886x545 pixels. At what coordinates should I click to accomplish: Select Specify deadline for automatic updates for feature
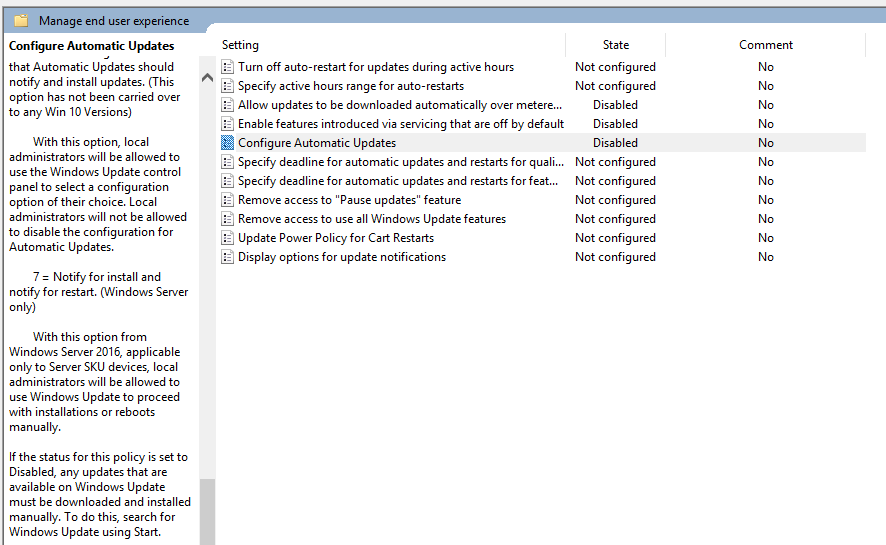[398, 181]
